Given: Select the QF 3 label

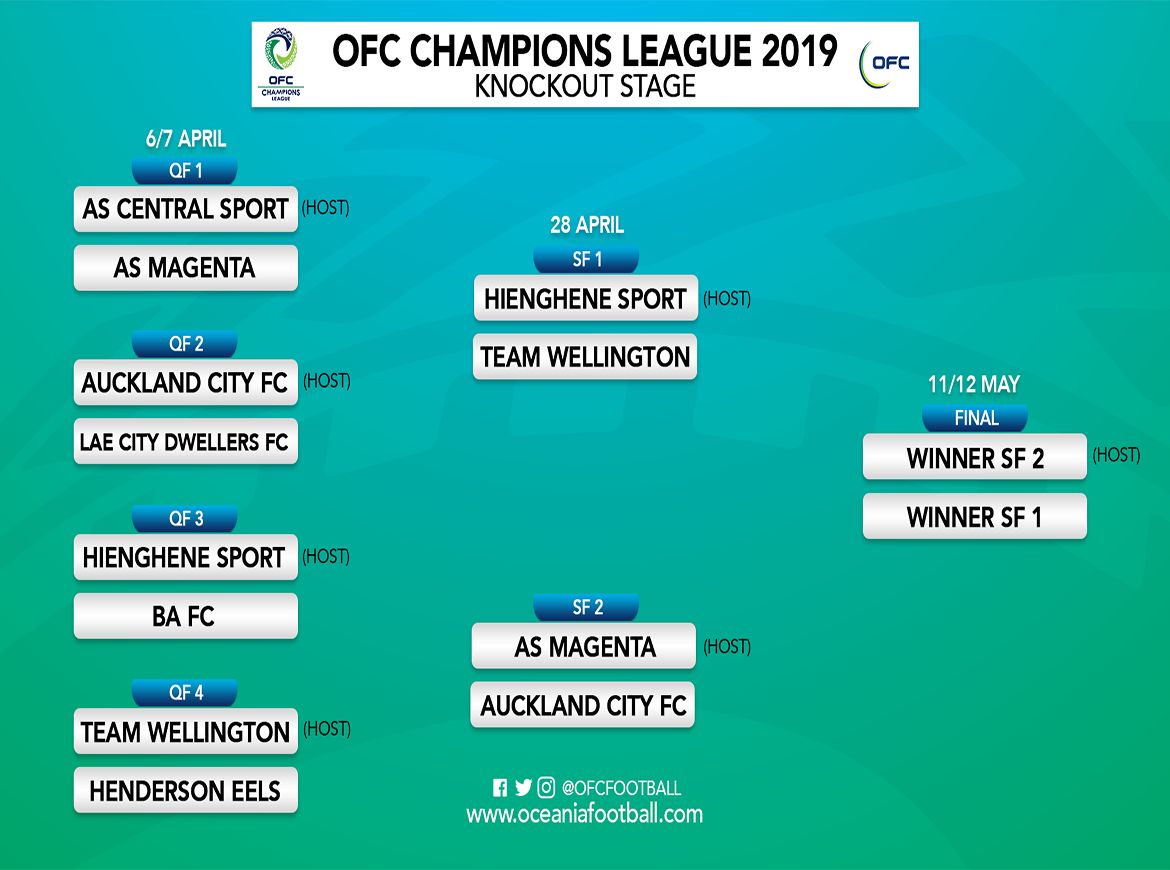Looking at the screenshot, I should 185,518.
